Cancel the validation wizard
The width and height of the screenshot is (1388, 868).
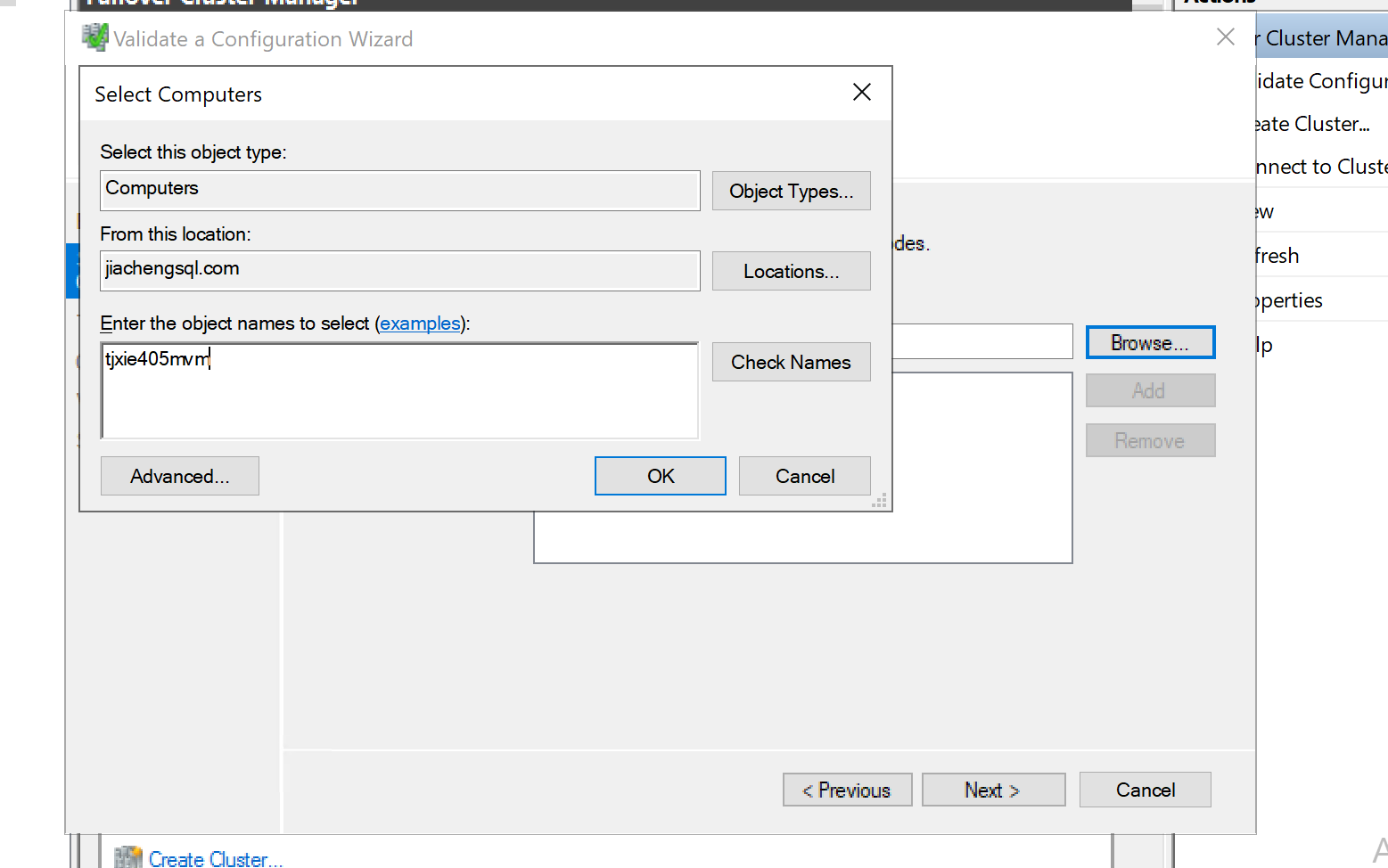tap(1145, 790)
